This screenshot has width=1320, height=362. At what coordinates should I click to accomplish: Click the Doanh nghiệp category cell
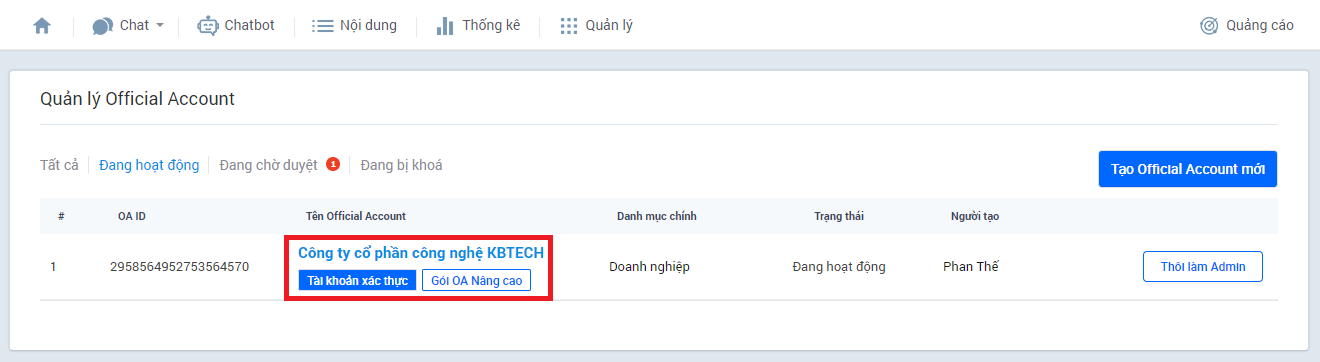(x=649, y=267)
